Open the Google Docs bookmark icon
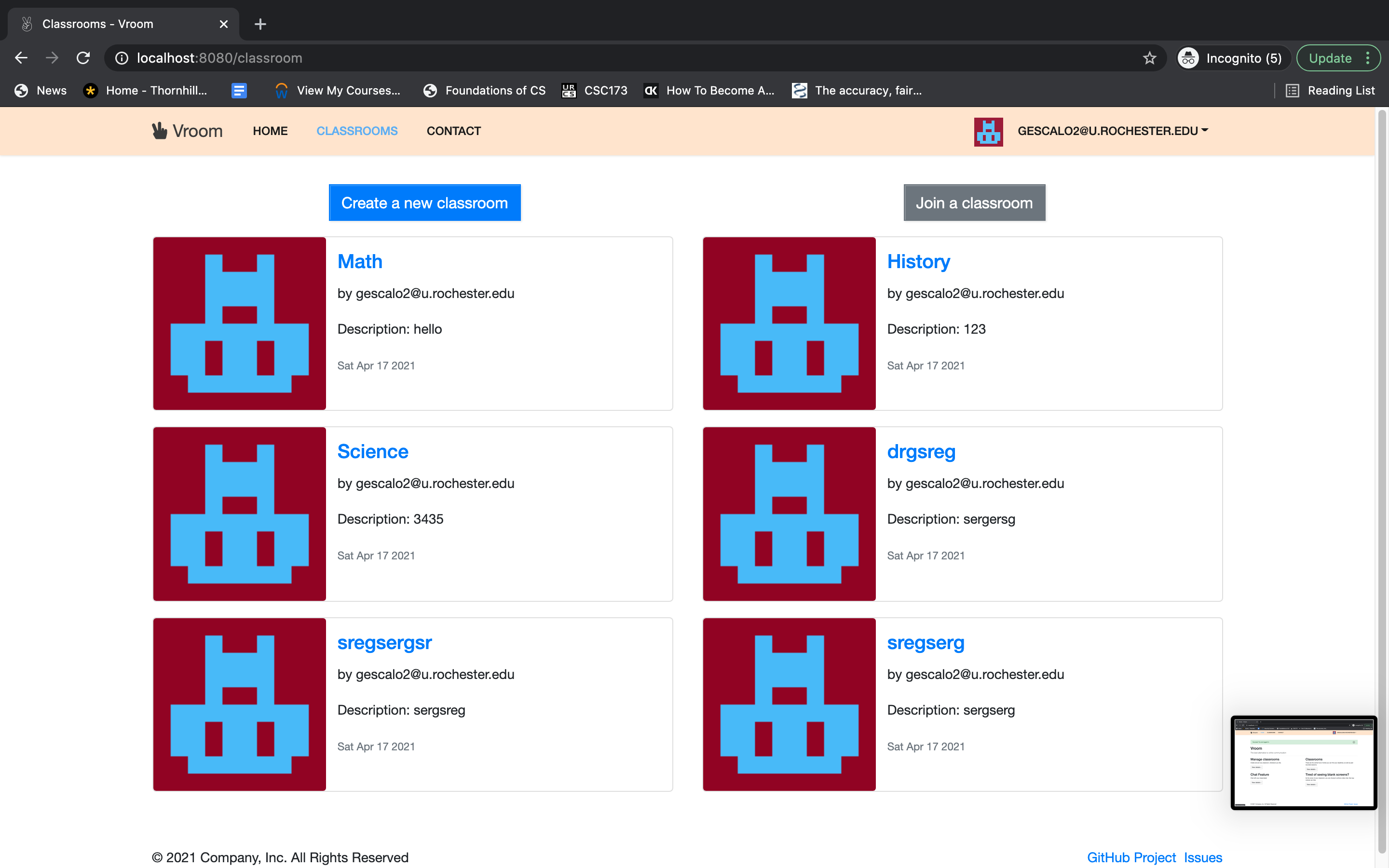This screenshot has height=868, width=1389. click(239, 91)
